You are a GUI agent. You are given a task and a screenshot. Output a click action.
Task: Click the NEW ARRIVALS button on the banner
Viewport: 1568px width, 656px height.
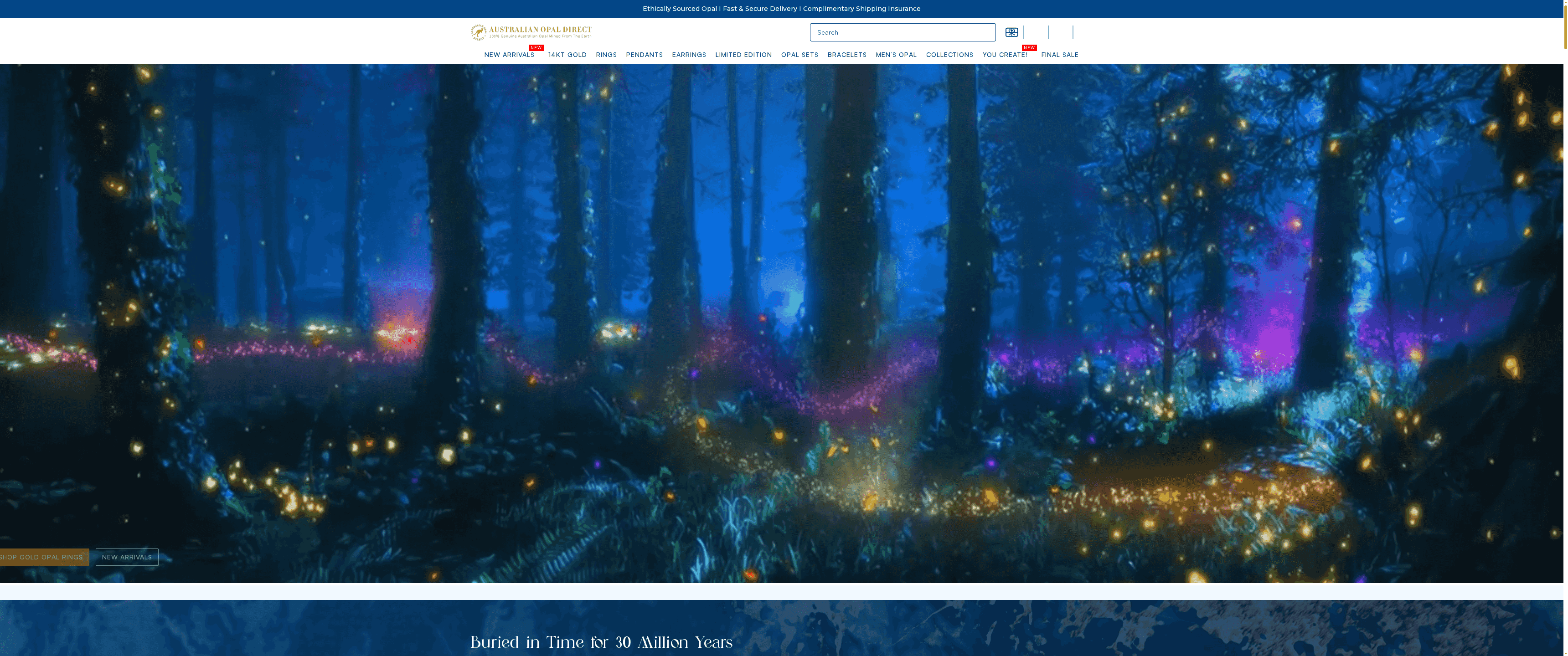[127, 557]
